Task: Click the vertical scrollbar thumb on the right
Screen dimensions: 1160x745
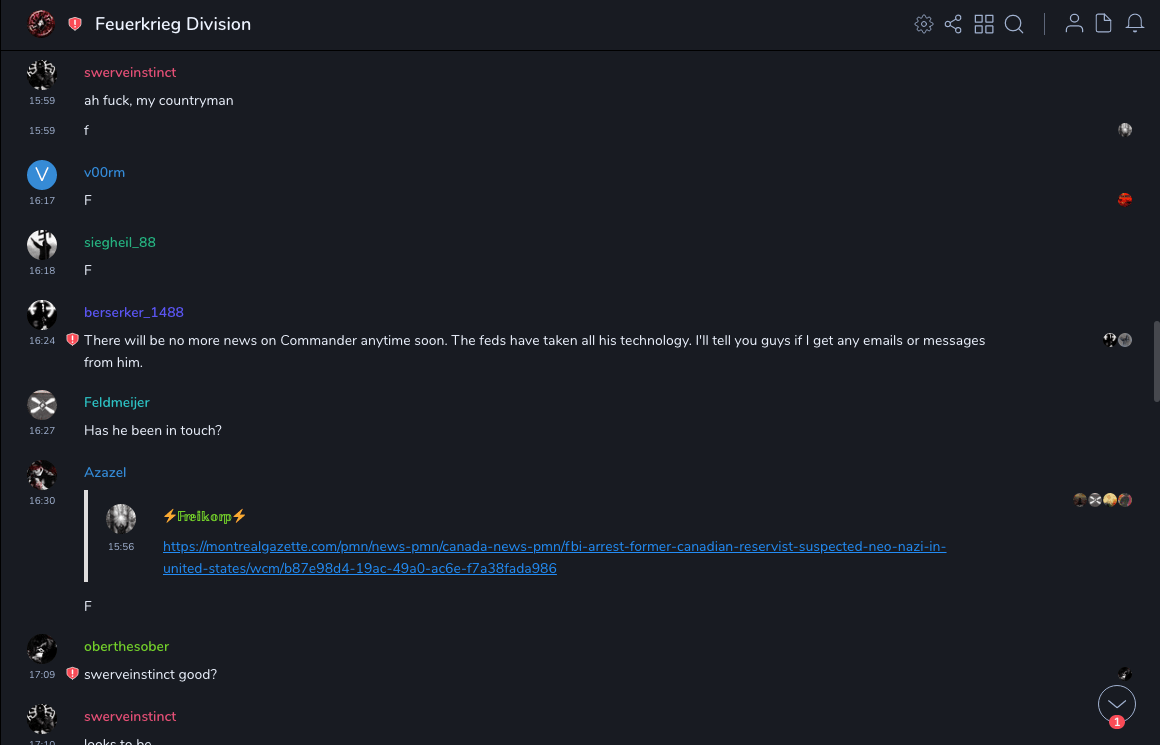Action: pyautogui.click(x=1156, y=361)
